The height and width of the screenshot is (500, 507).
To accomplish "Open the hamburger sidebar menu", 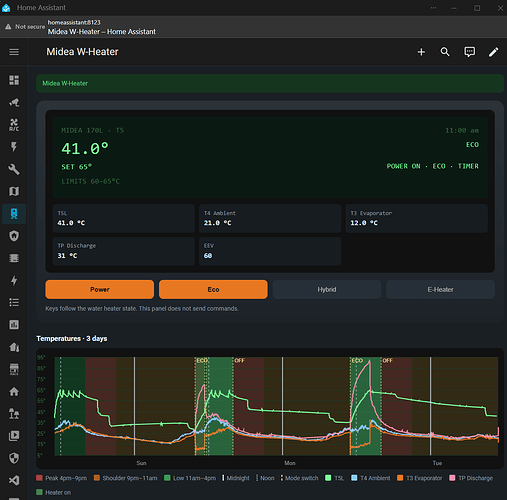I will [14, 52].
